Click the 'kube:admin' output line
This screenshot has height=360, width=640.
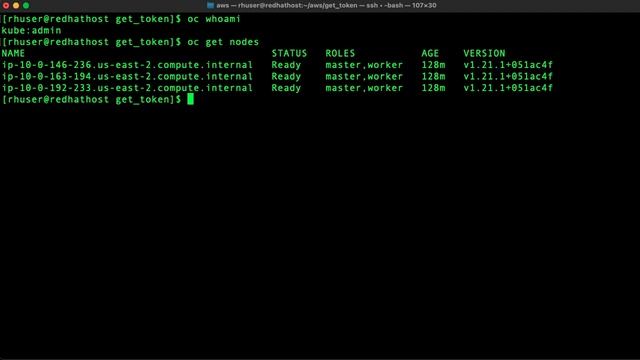[31, 31]
